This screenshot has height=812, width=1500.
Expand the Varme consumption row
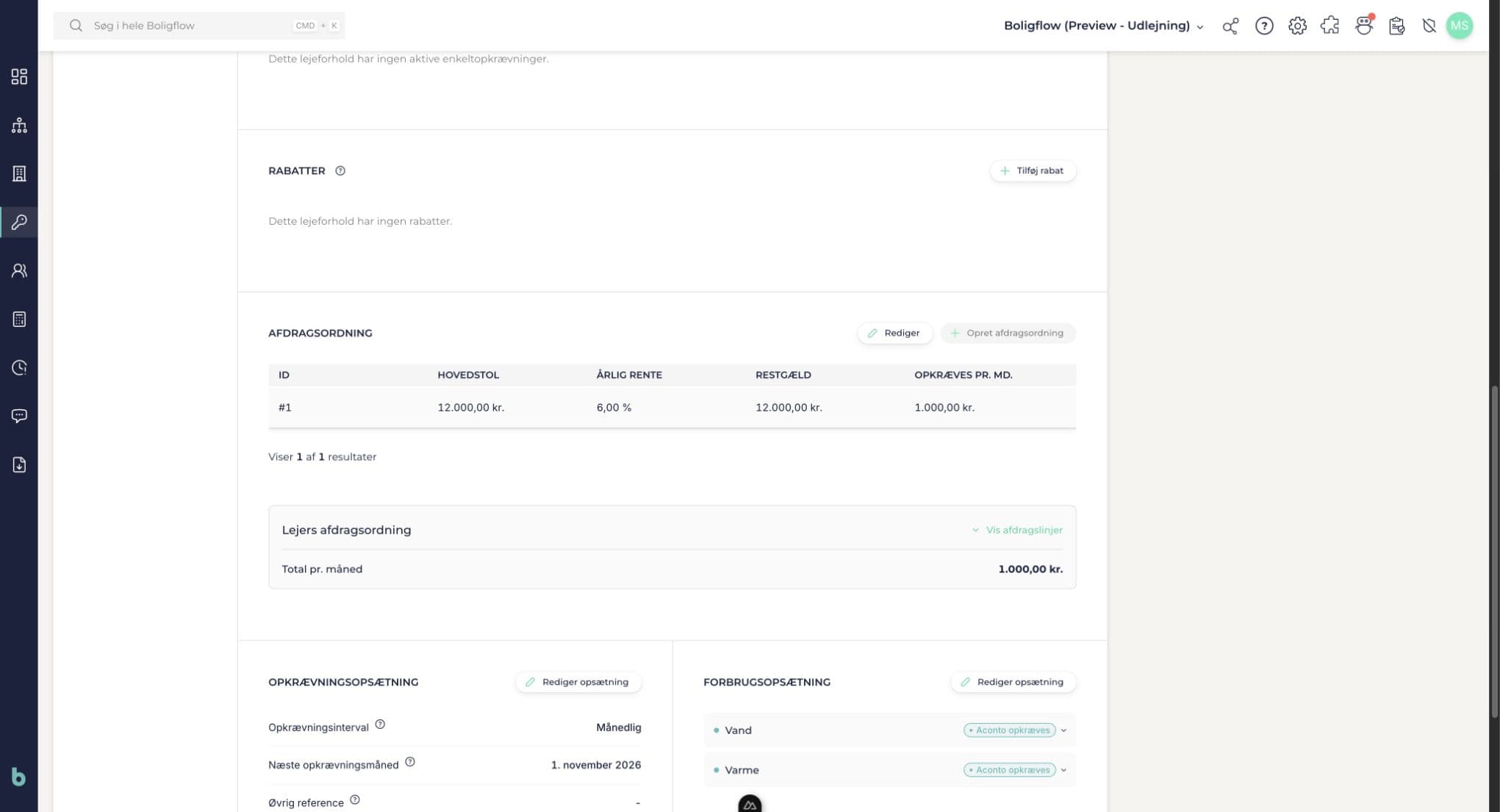889,769
